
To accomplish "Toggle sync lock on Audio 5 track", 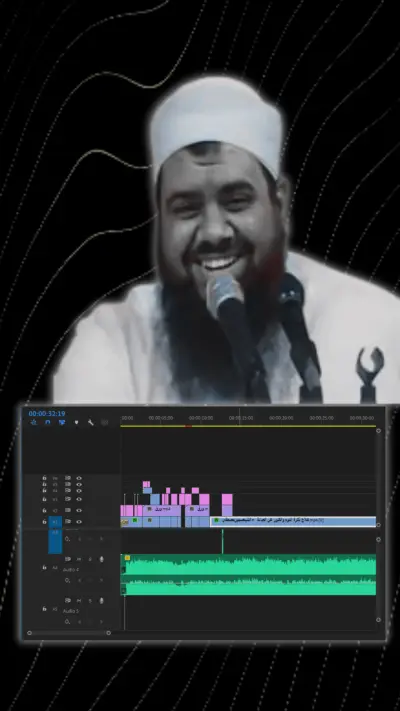I will click(x=68, y=600).
